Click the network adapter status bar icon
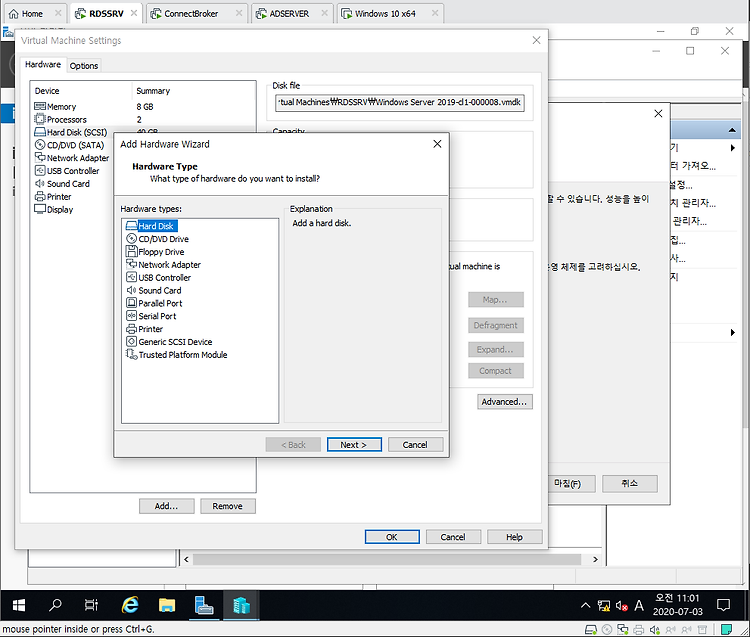This screenshot has width=750, height=637. (623, 630)
